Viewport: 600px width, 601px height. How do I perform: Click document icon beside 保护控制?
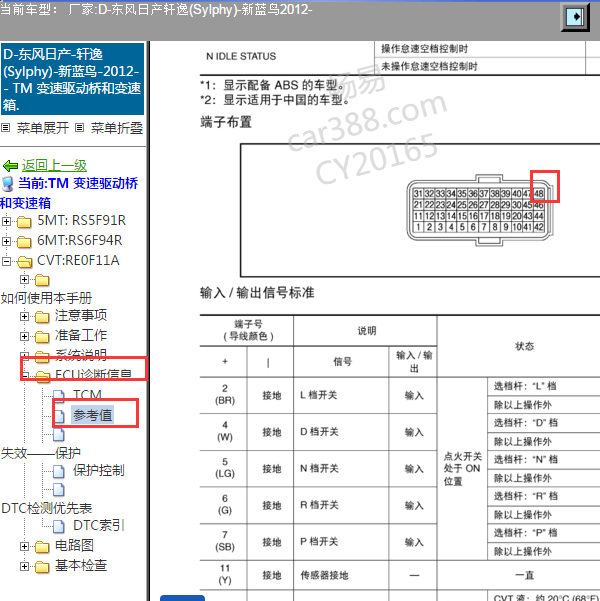tap(59, 471)
